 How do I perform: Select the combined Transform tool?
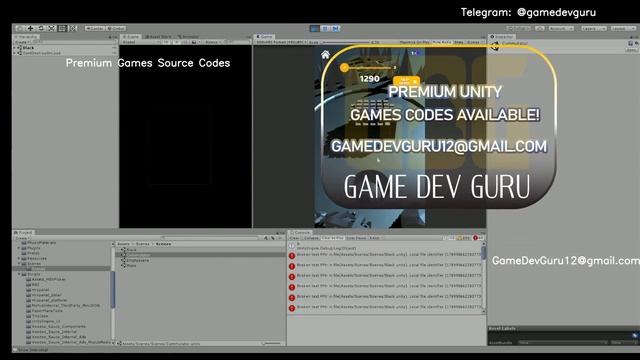[x=73, y=28]
